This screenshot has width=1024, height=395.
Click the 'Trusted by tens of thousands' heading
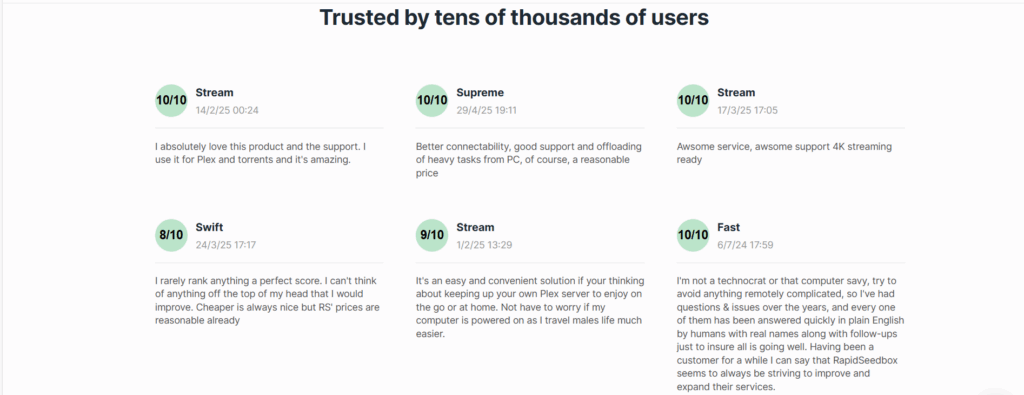click(x=514, y=18)
